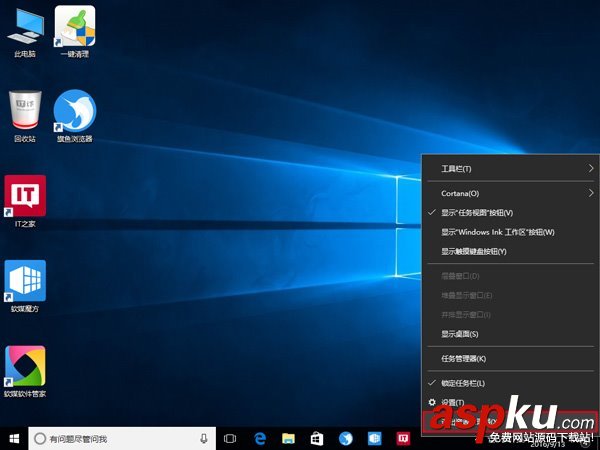Open 软媒魔方 from the taskbar
Image resolution: width=600 pixels, height=450 pixels.
374,439
